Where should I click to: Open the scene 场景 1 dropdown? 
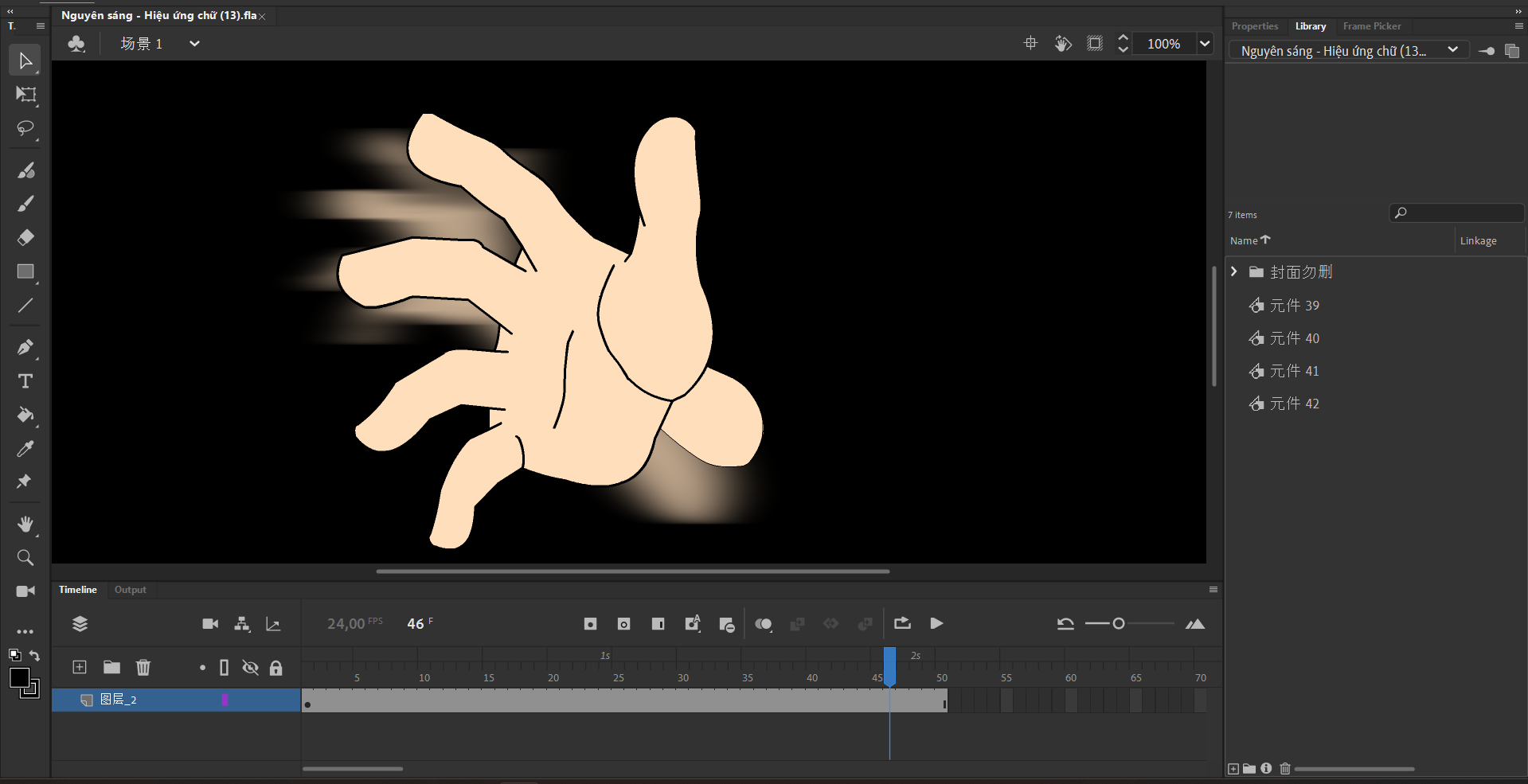pyautogui.click(x=194, y=44)
